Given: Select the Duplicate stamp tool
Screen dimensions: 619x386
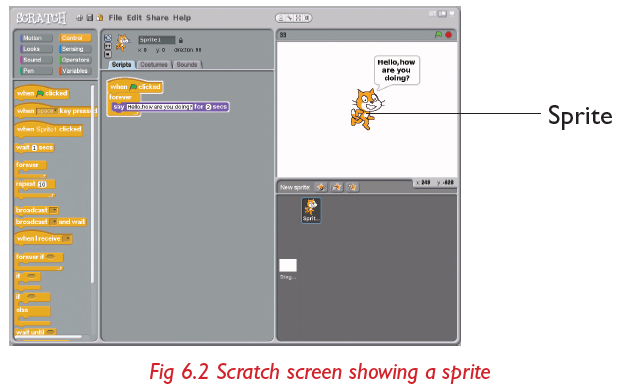Looking at the screenshot, I should [280, 18].
